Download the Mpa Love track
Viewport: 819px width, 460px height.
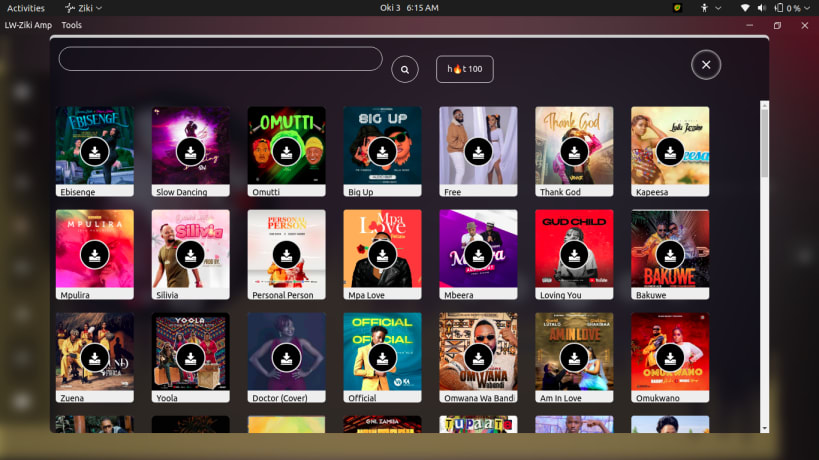(382, 255)
